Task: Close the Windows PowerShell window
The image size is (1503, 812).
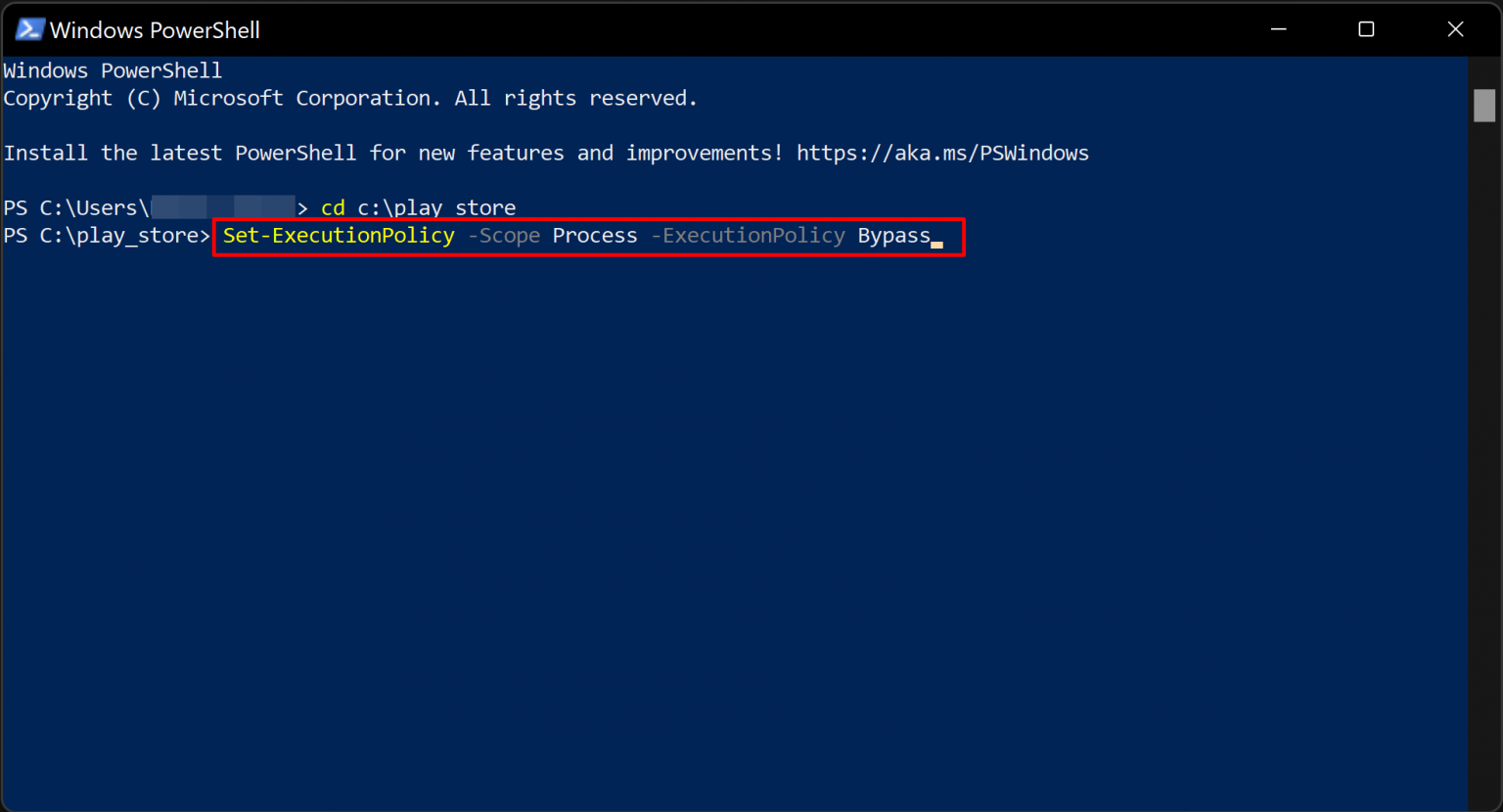Action: 1455,29
